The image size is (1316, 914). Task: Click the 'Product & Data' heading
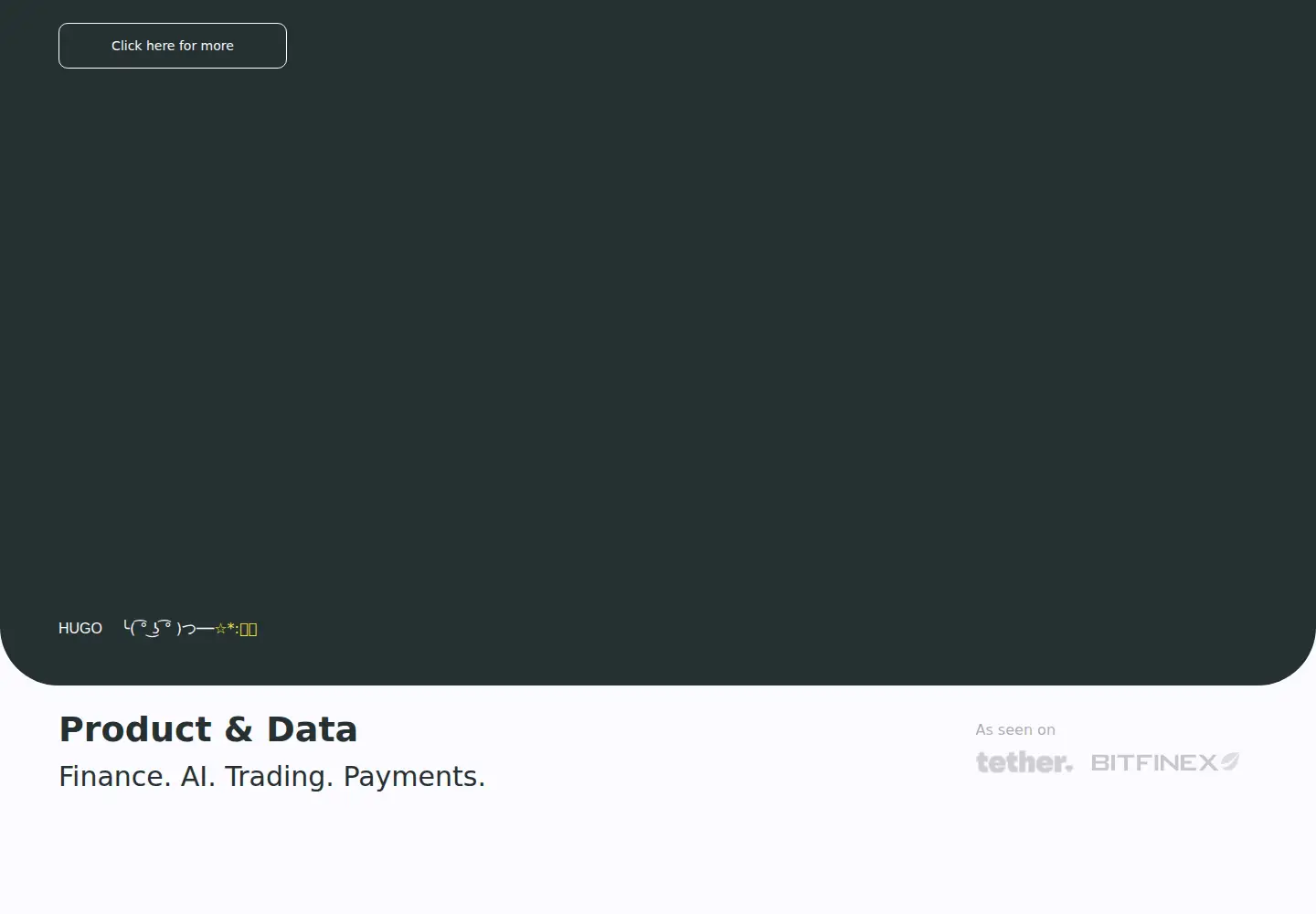(208, 729)
